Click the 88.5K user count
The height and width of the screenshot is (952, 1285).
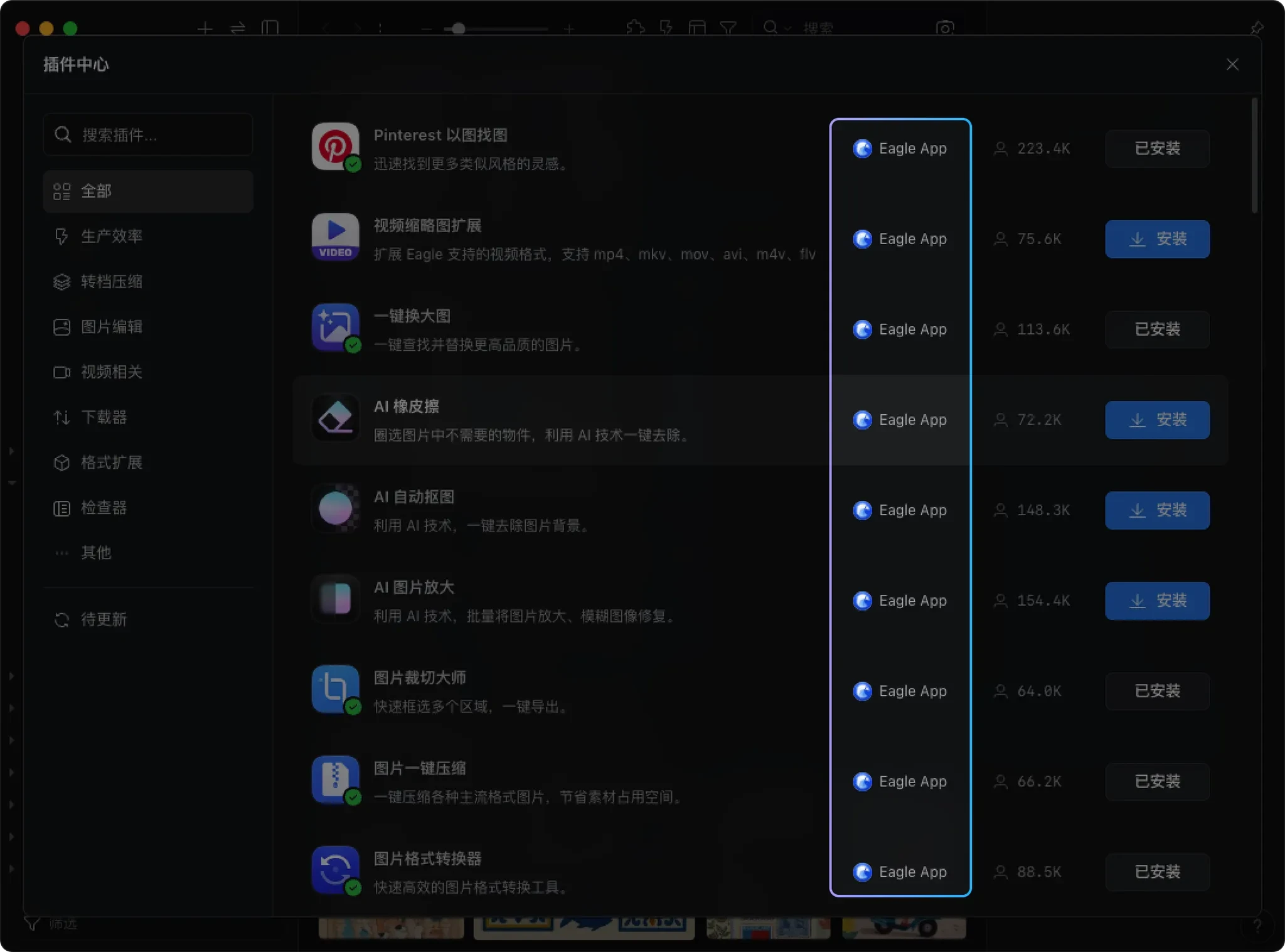[1028, 872]
